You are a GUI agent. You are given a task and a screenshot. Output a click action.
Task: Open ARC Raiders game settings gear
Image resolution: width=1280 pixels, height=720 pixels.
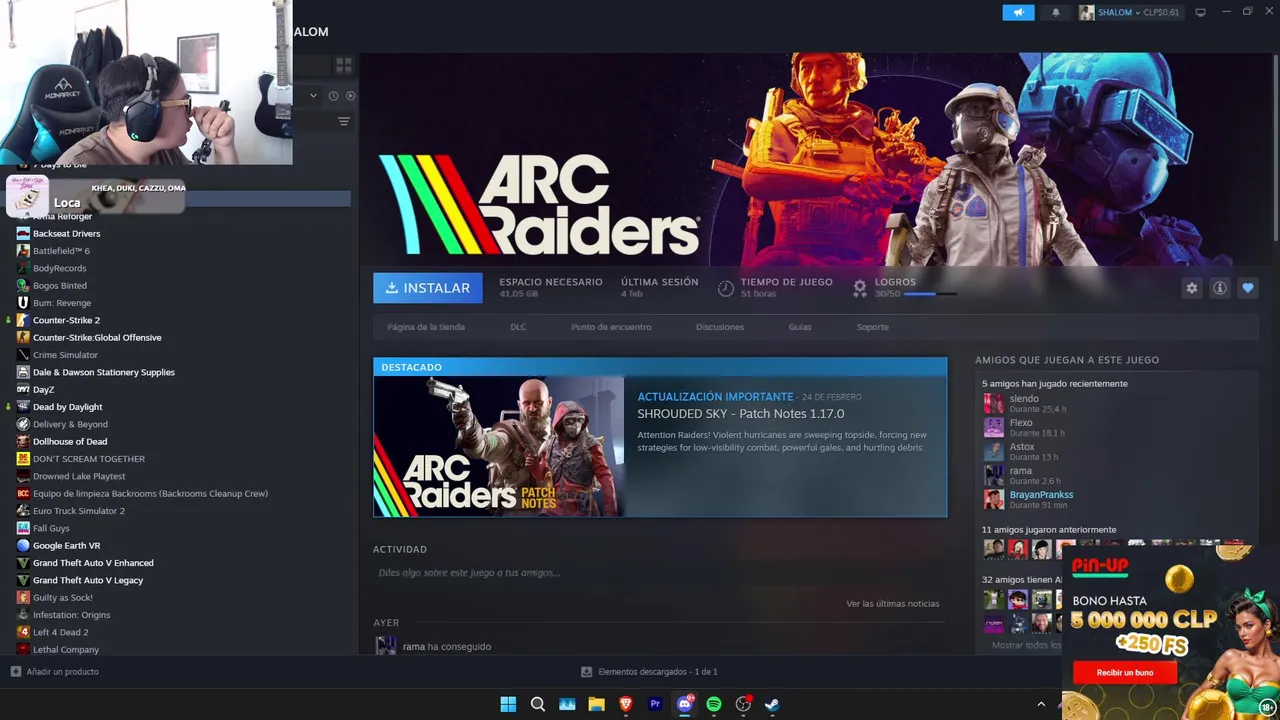coord(1191,288)
